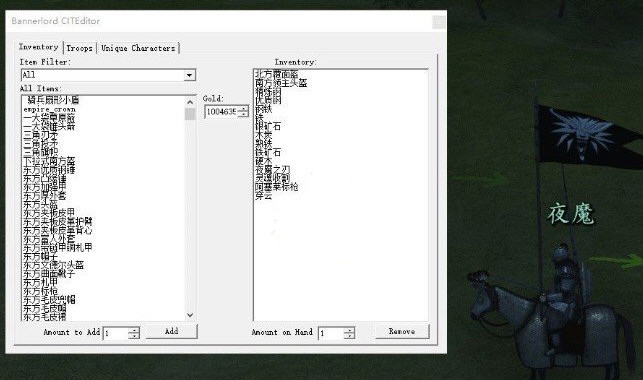Image resolution: width=643 pixels, height=380 pixels.
Task: Select the Inventory tab
Action: coord(39,47)
